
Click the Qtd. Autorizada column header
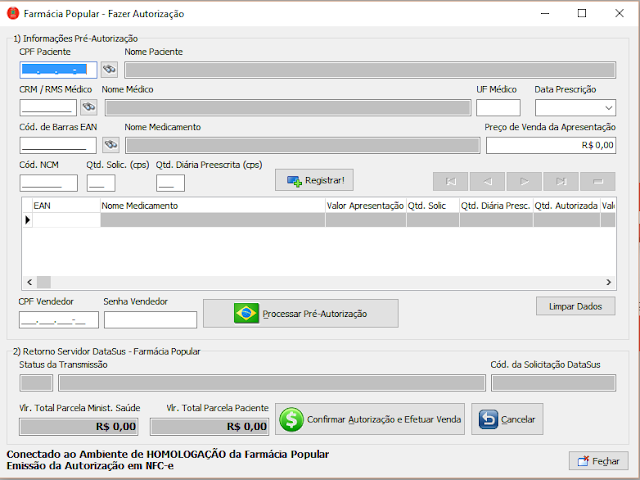coord(567,206)
